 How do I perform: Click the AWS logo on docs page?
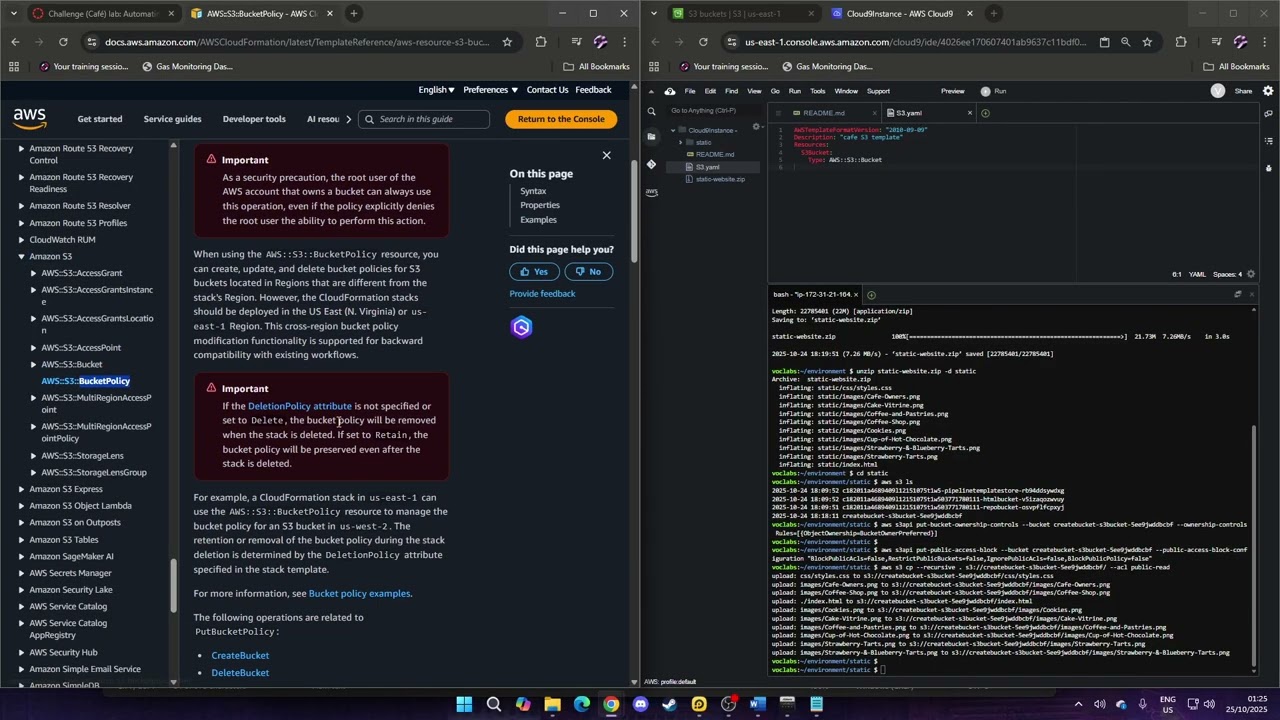click(30, 119)
